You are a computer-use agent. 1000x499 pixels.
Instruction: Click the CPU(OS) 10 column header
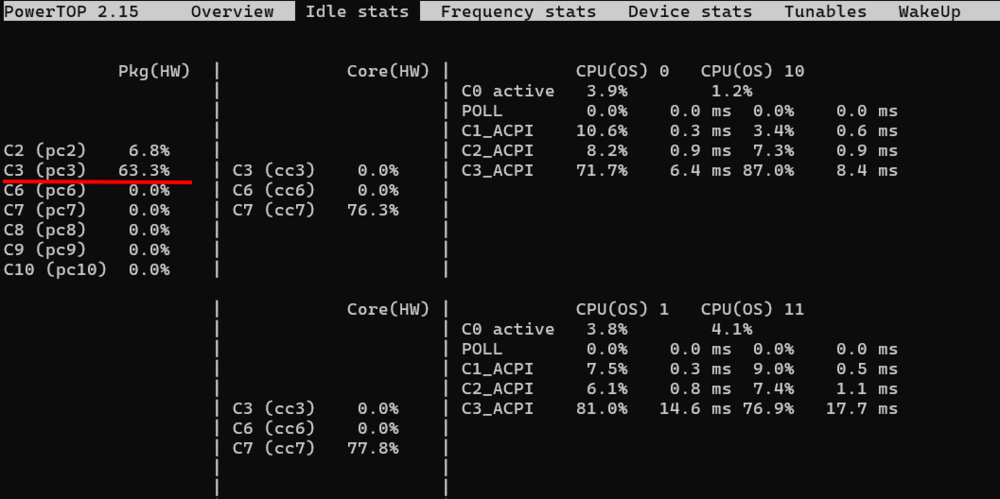[753, 71]
